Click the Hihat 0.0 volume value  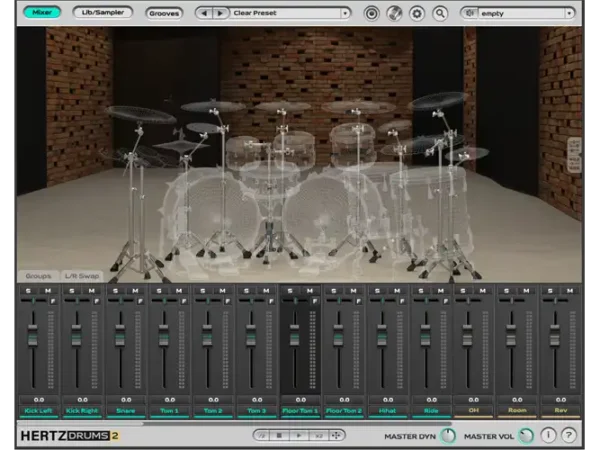point(388,400)
